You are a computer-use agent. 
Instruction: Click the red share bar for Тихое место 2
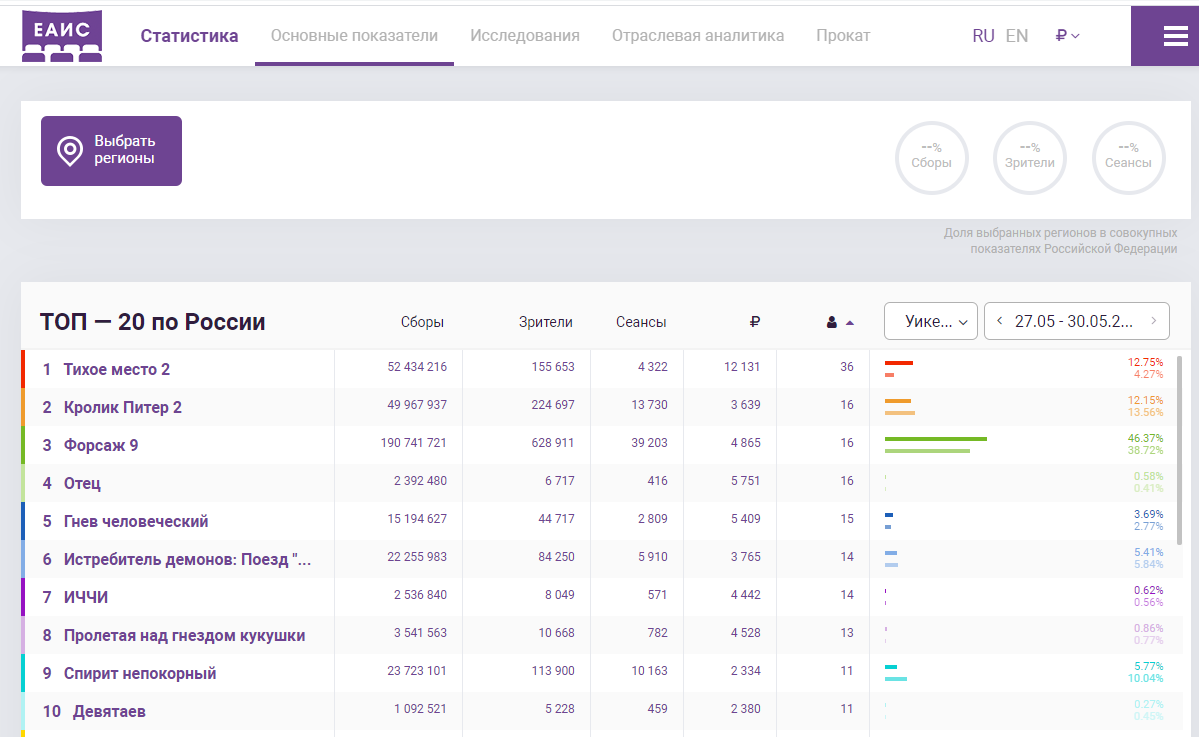[x=898, y=363]
